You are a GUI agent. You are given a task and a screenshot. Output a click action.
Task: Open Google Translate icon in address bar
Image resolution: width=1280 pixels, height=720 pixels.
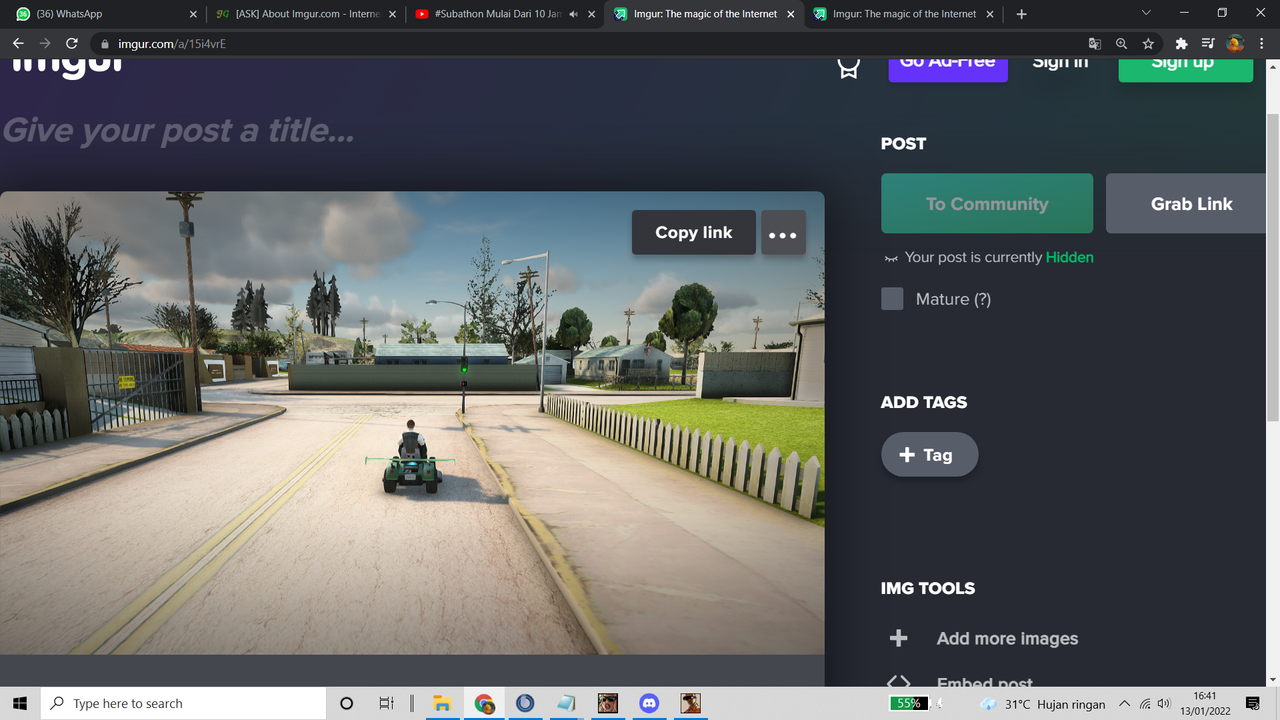[1095, 44]
